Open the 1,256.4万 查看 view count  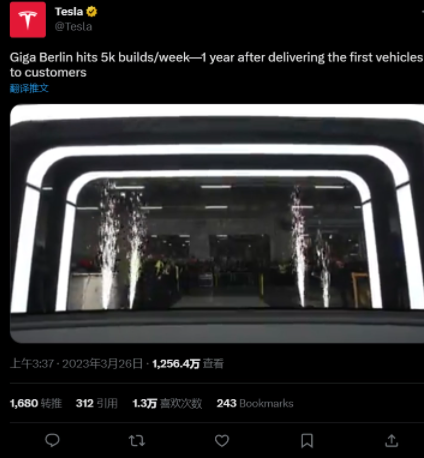point(188,364)
